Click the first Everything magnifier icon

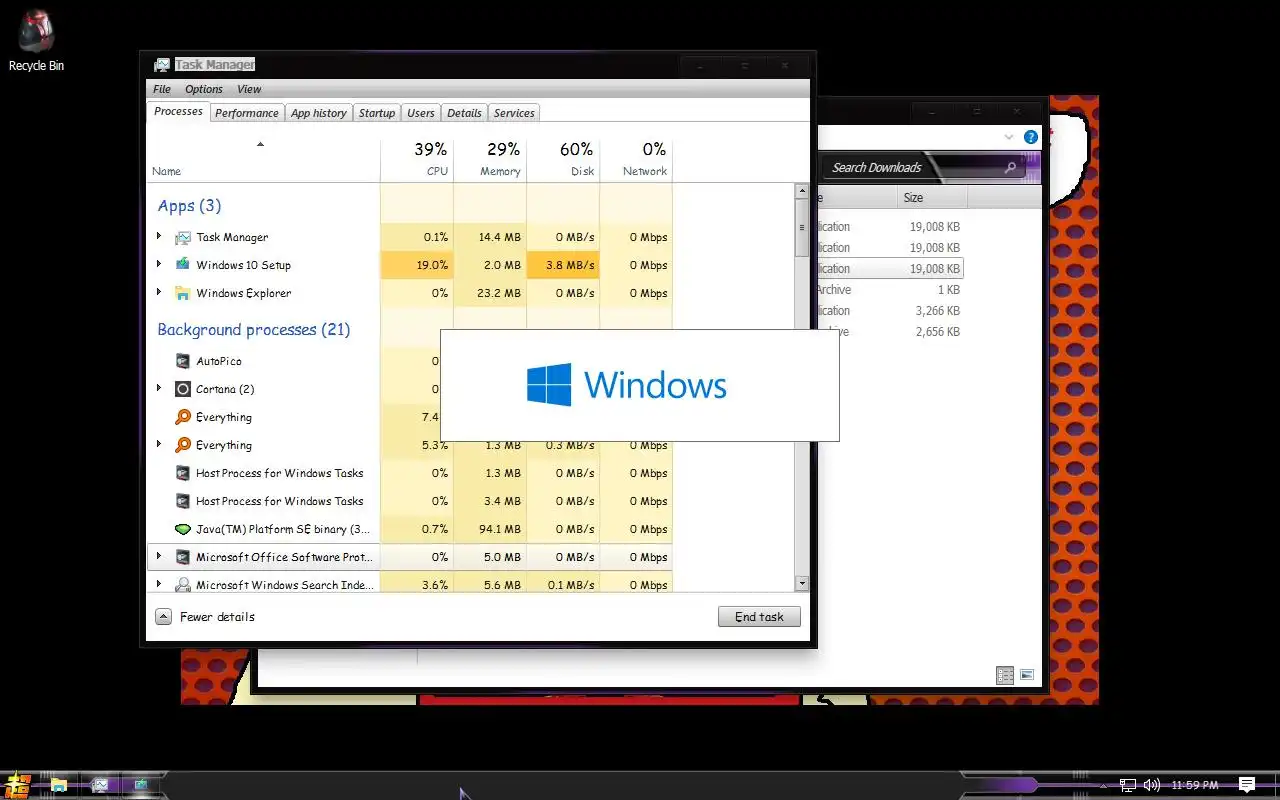[182, 417]
